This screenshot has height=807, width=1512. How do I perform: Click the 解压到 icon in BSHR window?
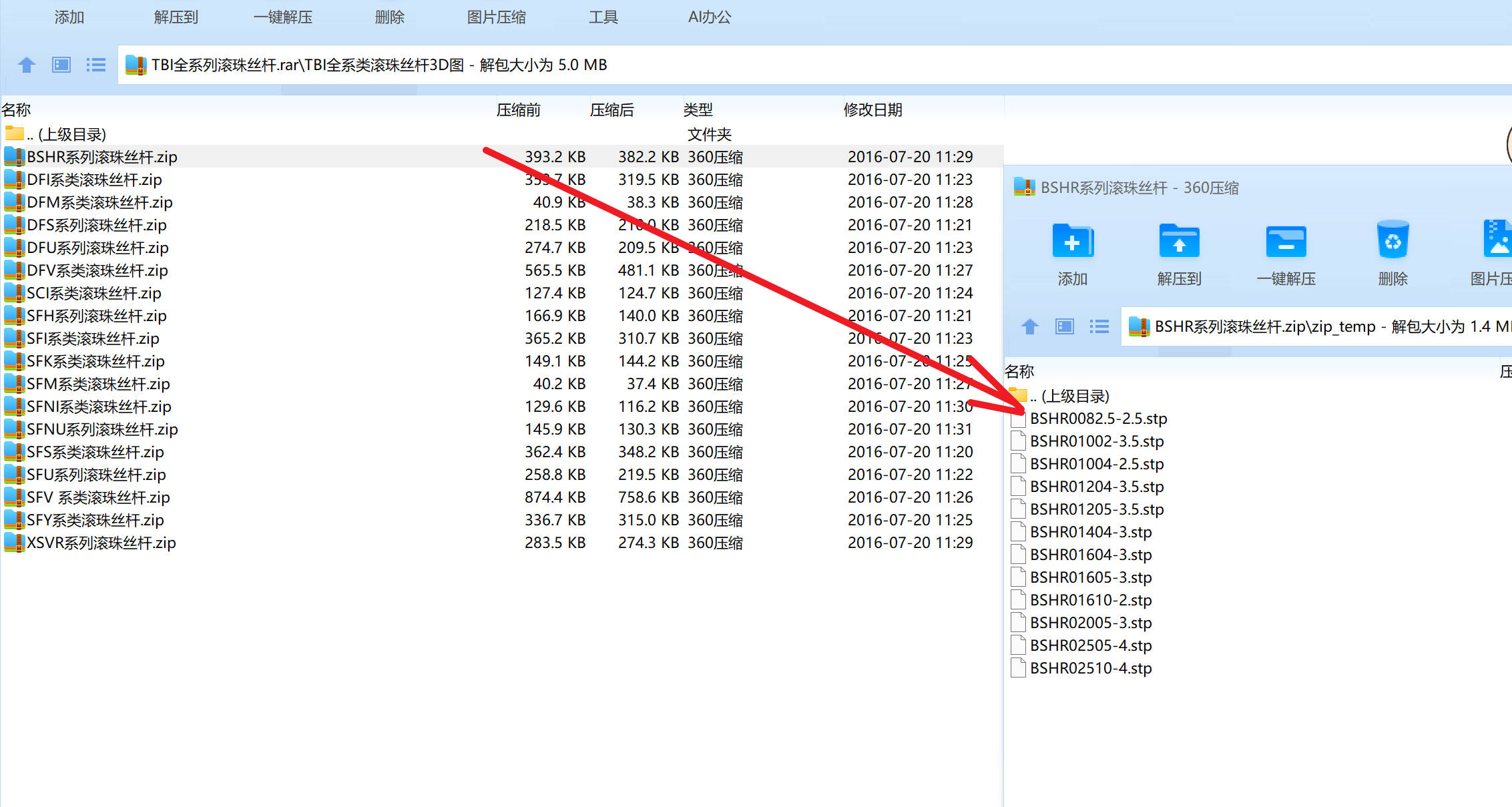tap(1179, 241)
